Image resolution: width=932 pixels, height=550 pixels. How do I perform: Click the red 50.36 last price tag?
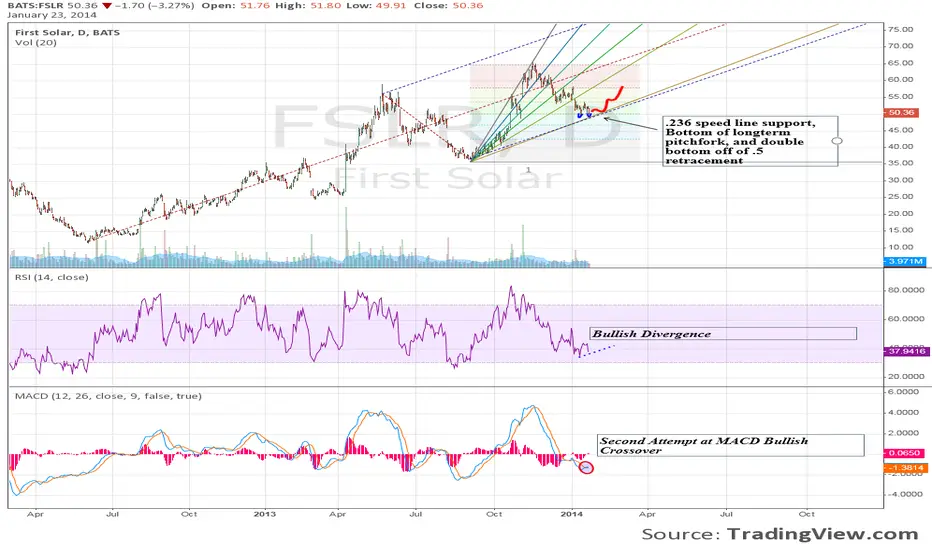pos(901,112)
